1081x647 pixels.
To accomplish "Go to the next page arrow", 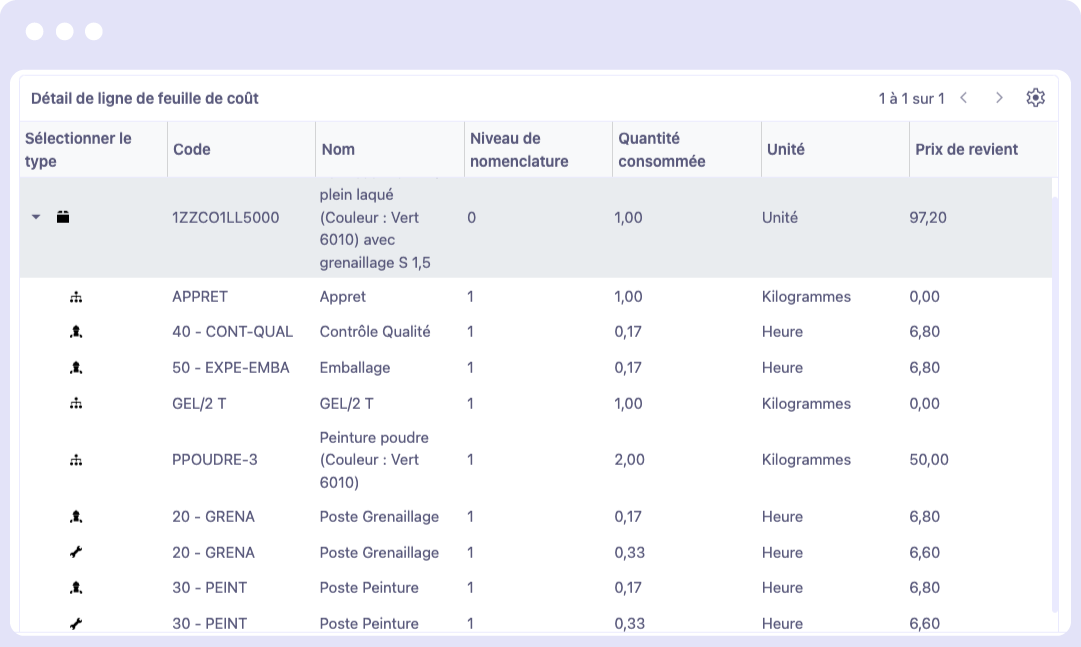I will click(x=998, y=98).
